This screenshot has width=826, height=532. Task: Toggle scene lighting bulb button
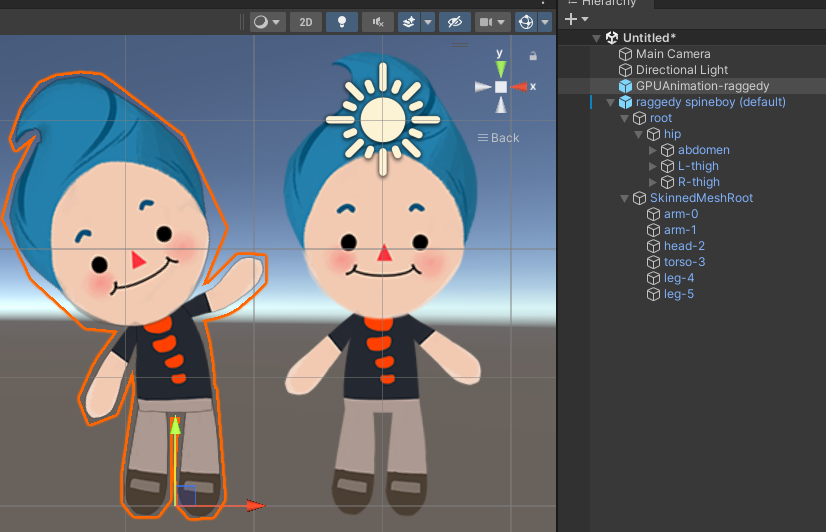tap(341, 22)
